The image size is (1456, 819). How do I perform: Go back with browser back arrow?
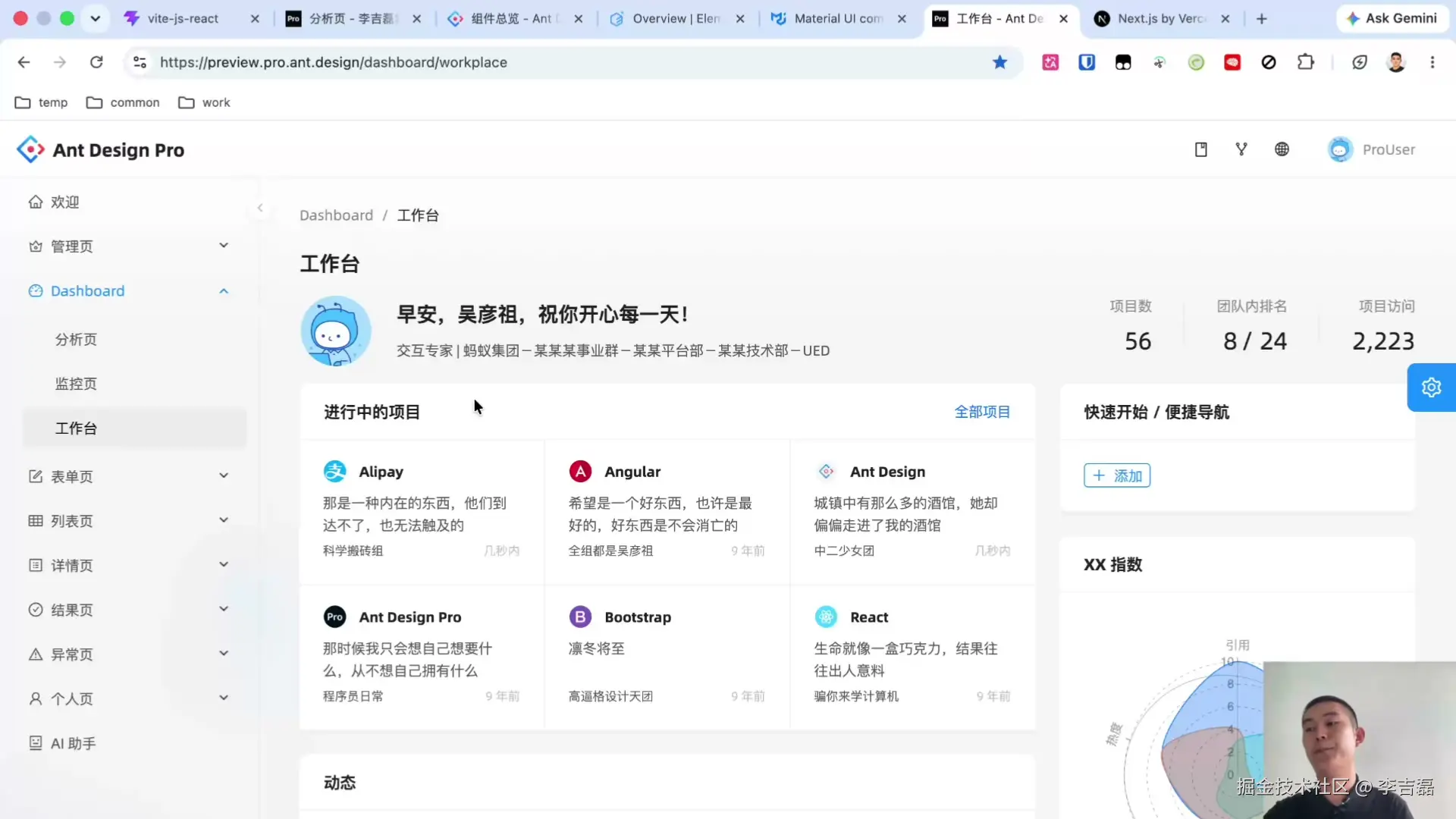[24, 62]
